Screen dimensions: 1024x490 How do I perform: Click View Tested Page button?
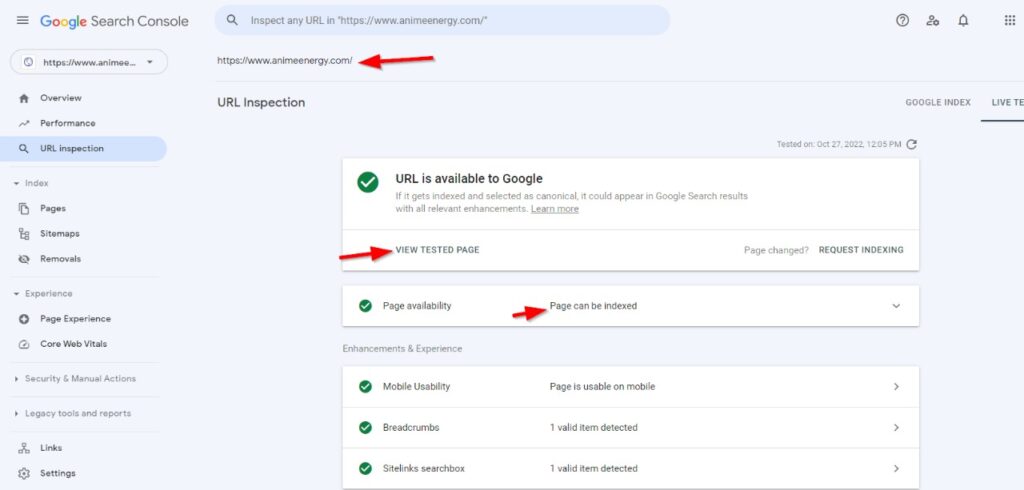click(x=438, y=250)
